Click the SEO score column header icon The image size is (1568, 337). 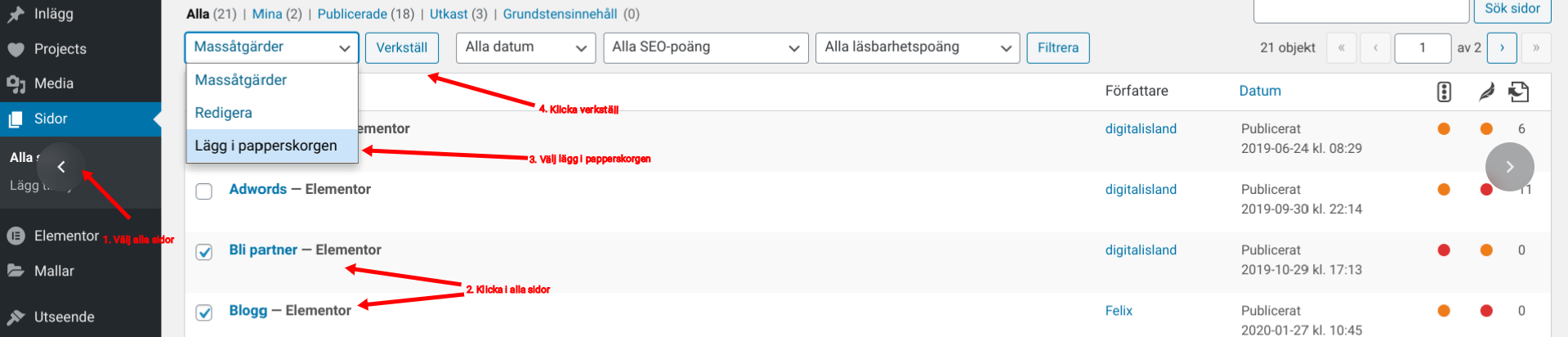coord(1444,92)
